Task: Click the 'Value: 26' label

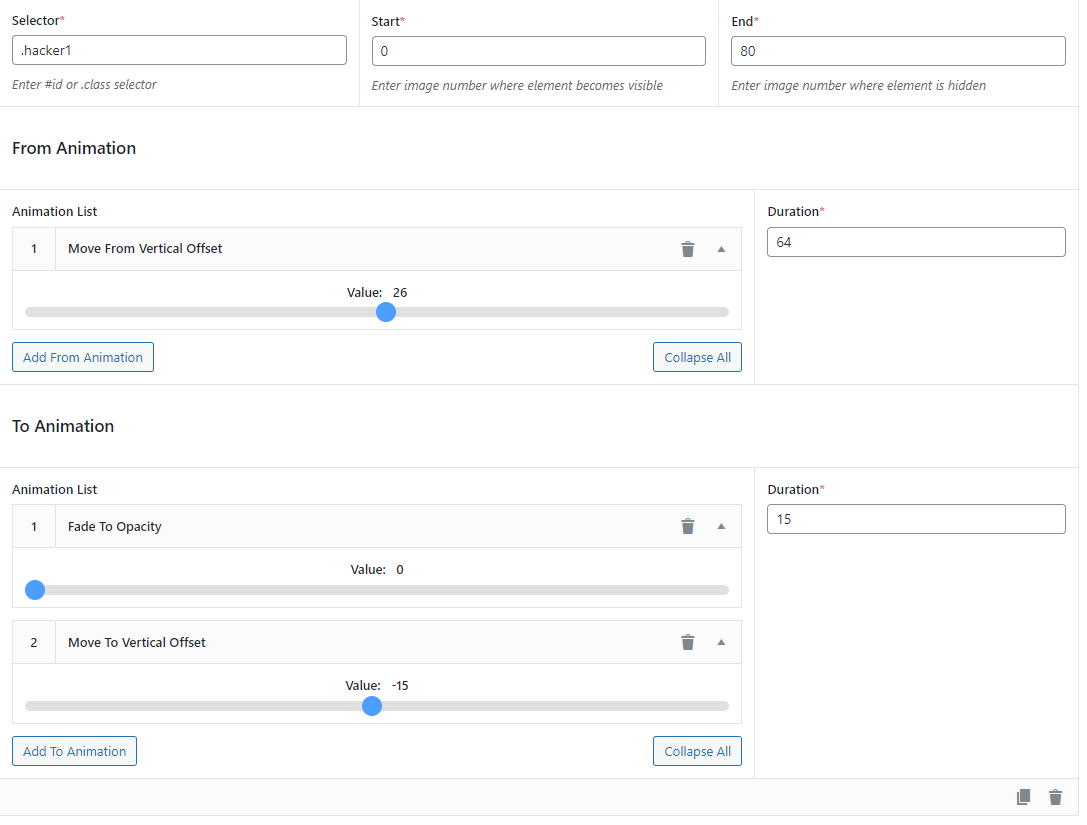Action: [x=377, y=293]
